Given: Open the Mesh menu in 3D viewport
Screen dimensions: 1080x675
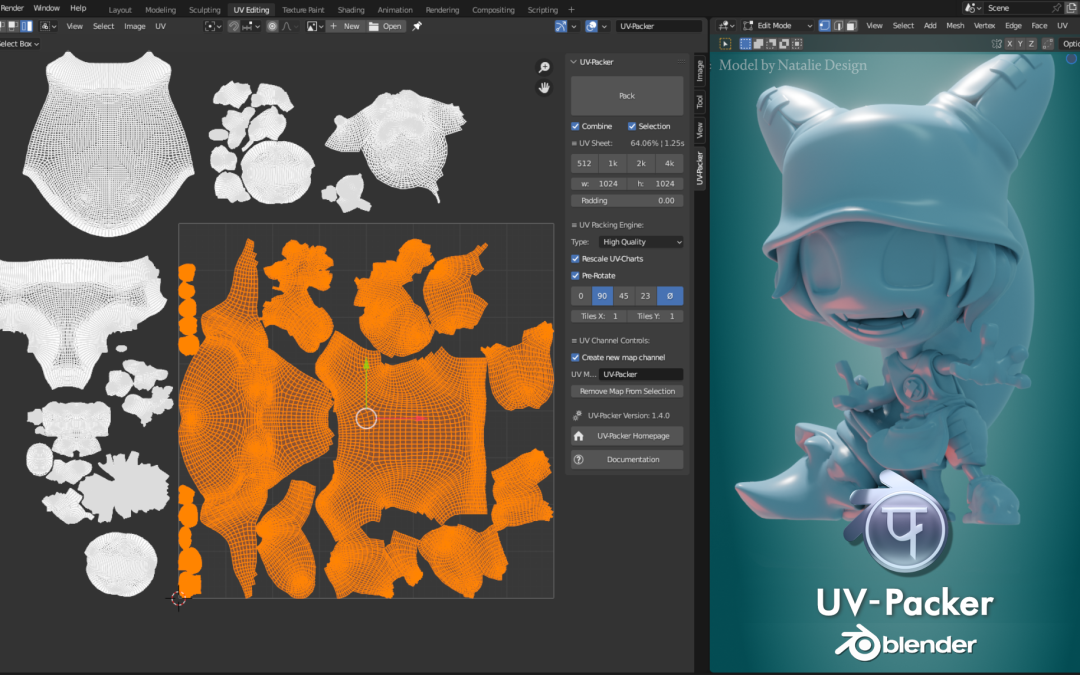Looking at the screenshot, I should (x=955, y=25).
